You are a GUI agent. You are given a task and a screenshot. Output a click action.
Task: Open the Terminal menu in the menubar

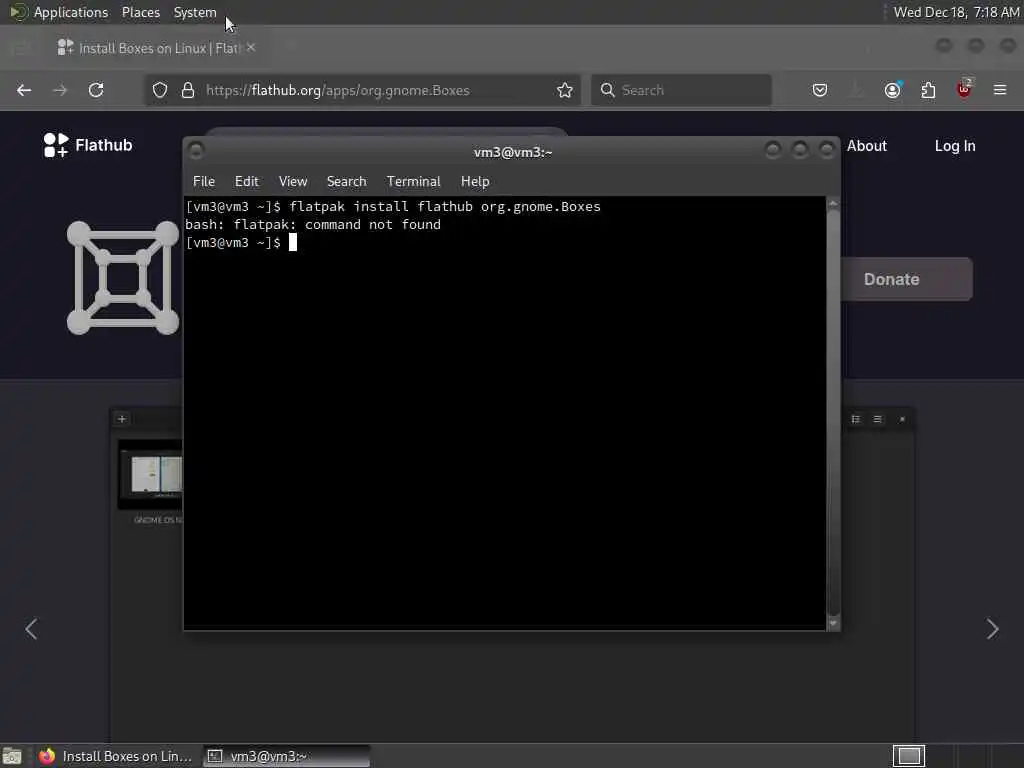click(x=413, y=182)
